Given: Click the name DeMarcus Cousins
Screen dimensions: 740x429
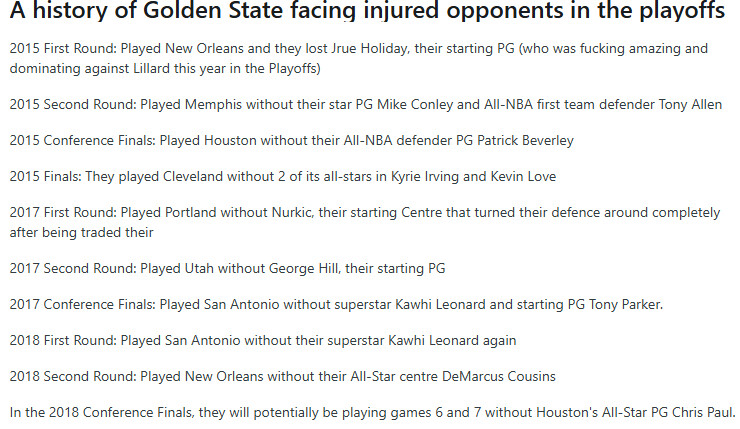Looking at the screenshot, I should pyautogui.click(x=496, y=376).
